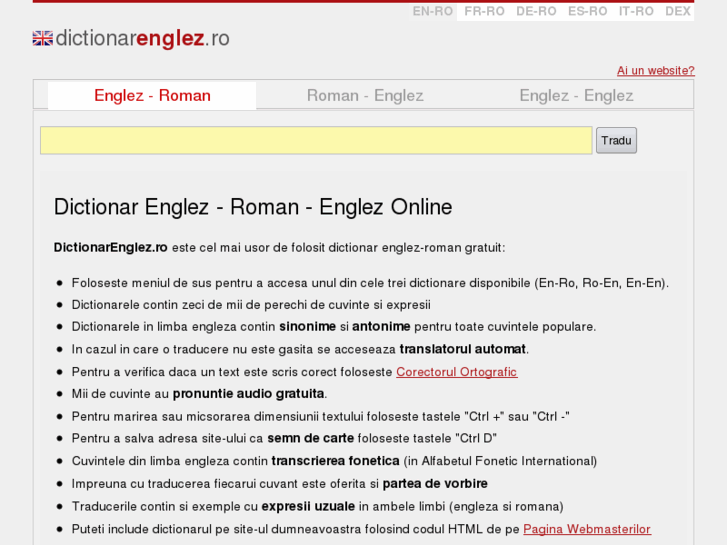Screen dimensions: 727x545
Task: Select the Englez - Roman tab
Action: point(152,96)
